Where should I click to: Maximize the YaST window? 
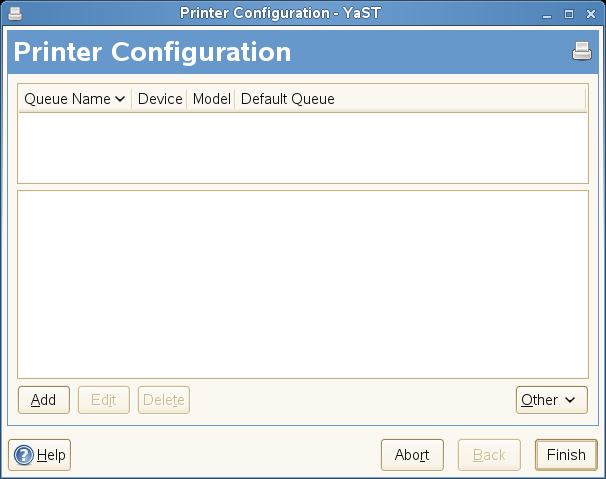tap(569, 14)
